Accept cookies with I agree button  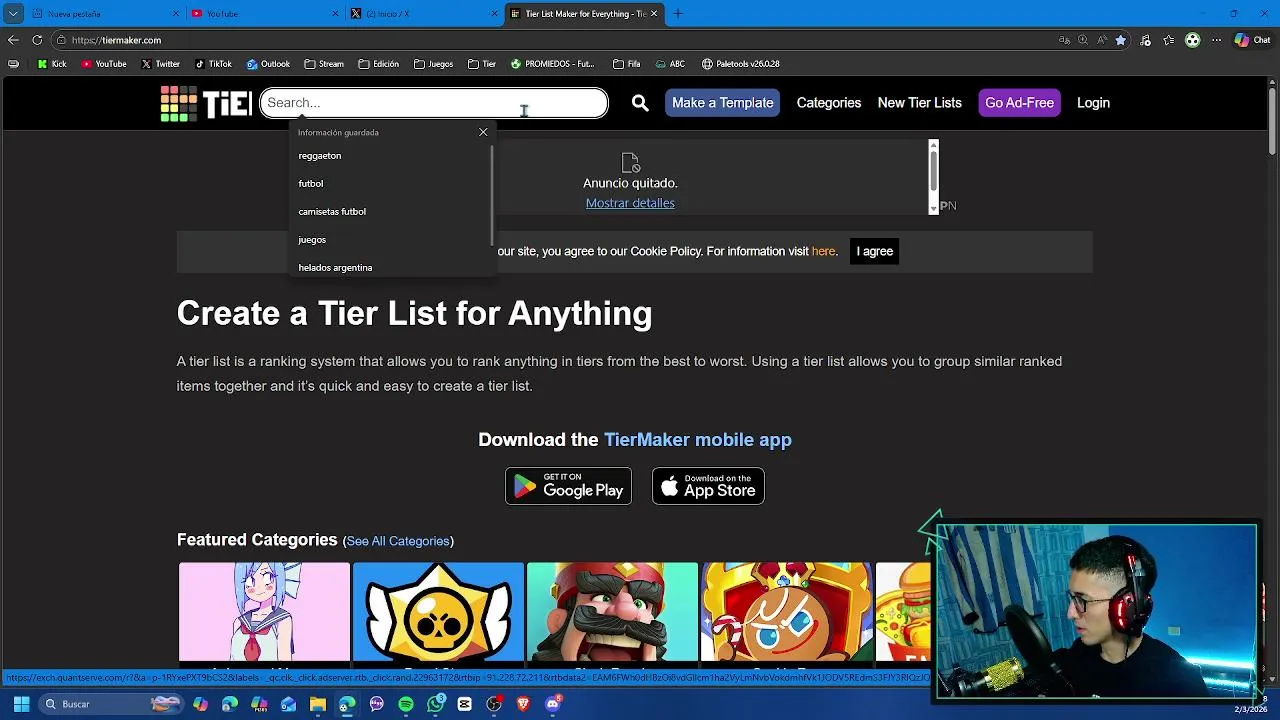[874, 251]
